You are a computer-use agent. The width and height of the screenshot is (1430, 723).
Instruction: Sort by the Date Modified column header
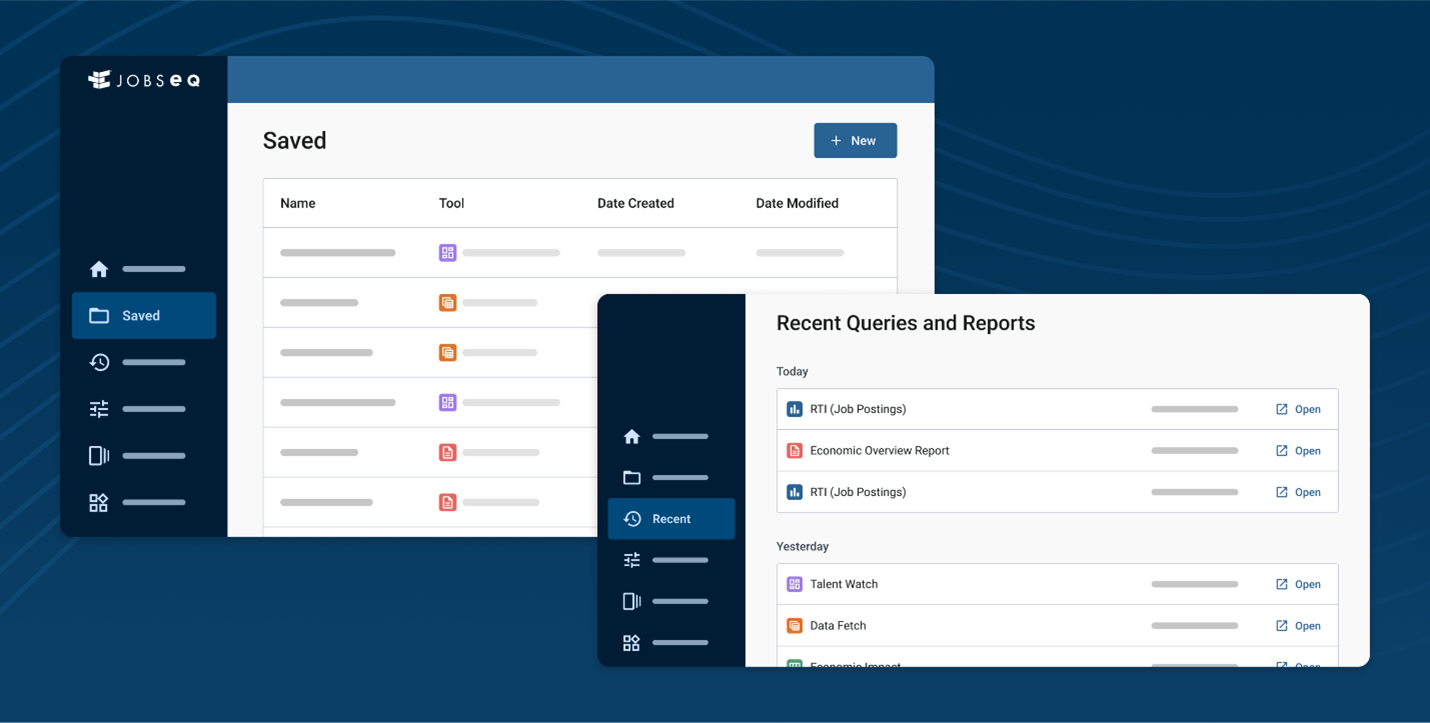(797, 203)
